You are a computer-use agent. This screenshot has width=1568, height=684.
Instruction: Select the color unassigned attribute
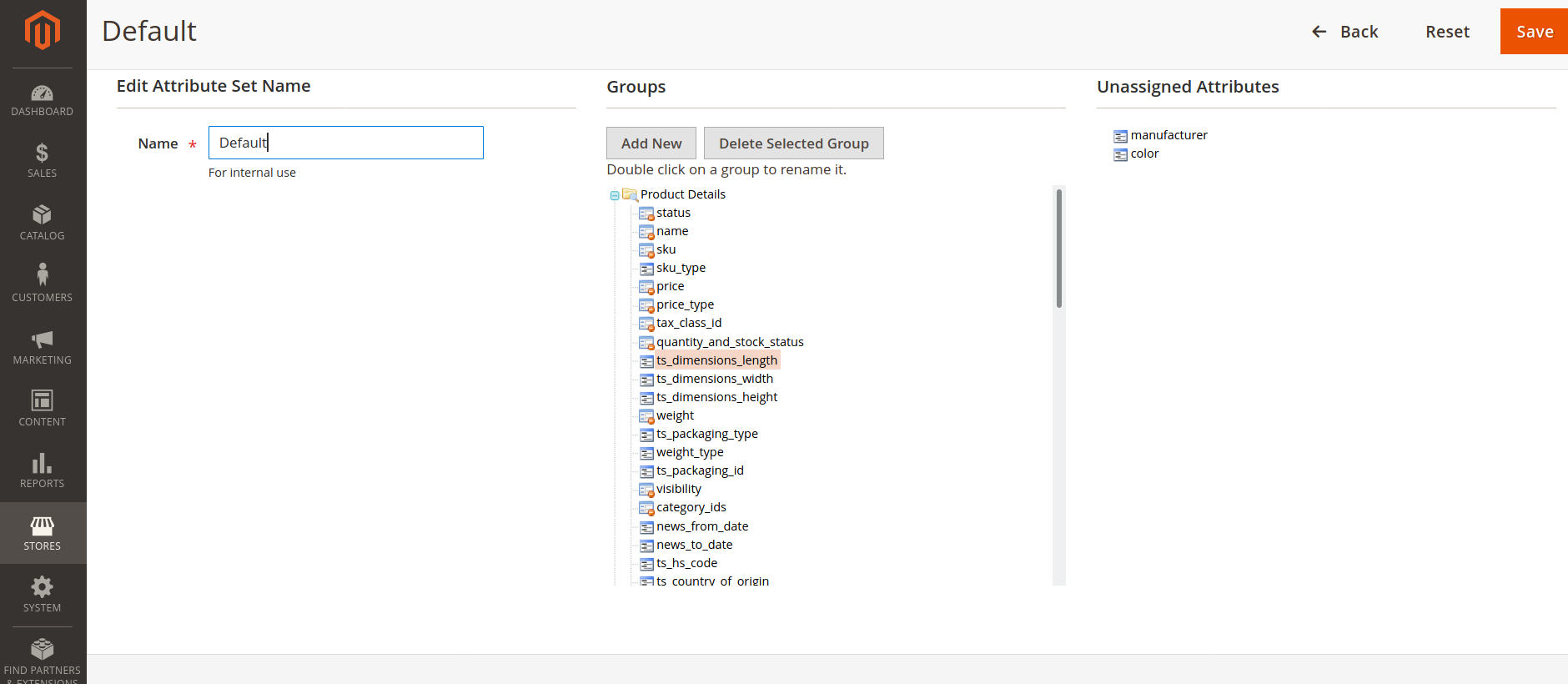click(x=1144, y=153)
